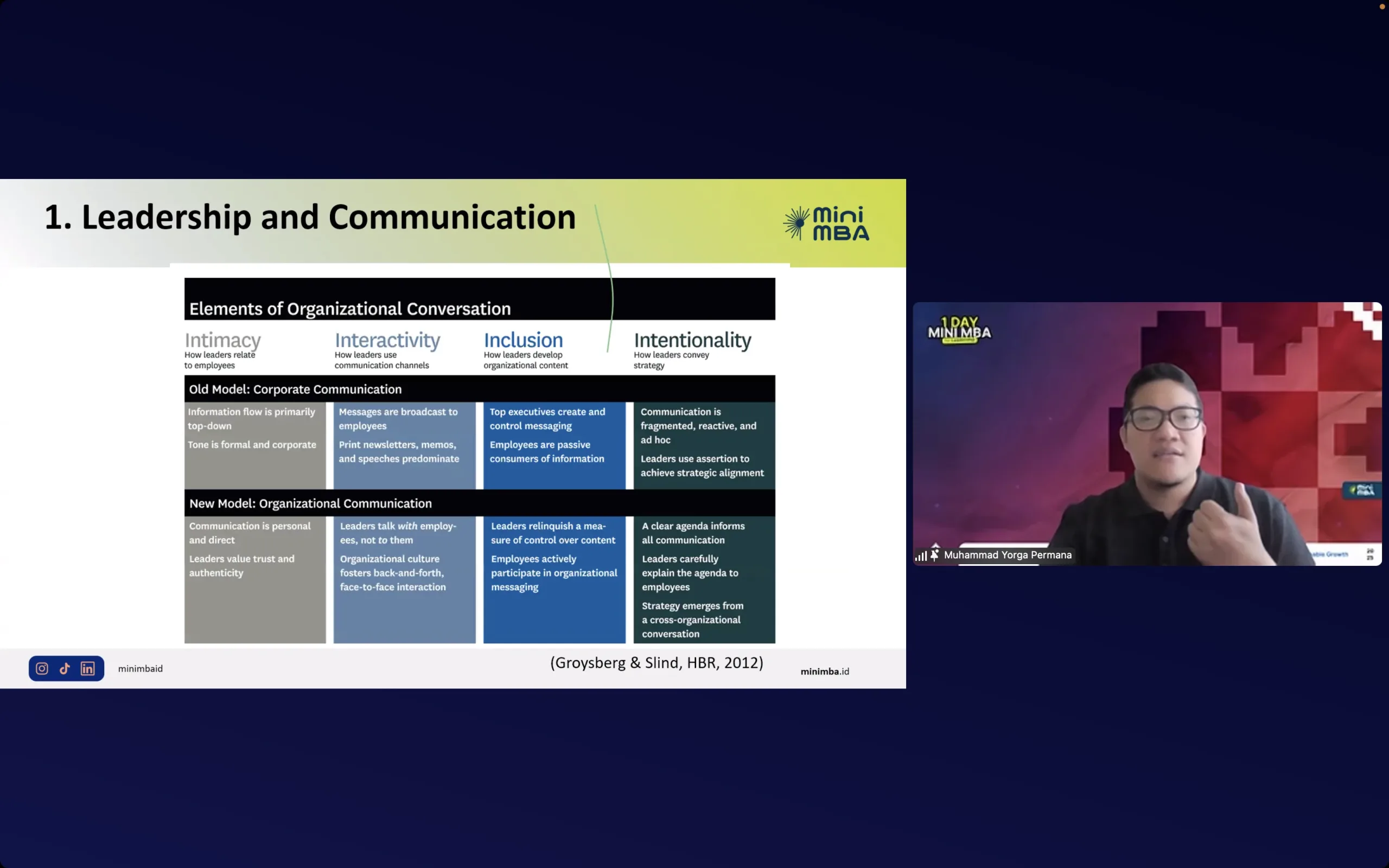Click the minimba.id link in footer
The height and width of the screenshot is (868, 1389).
(x=824, y=671)
